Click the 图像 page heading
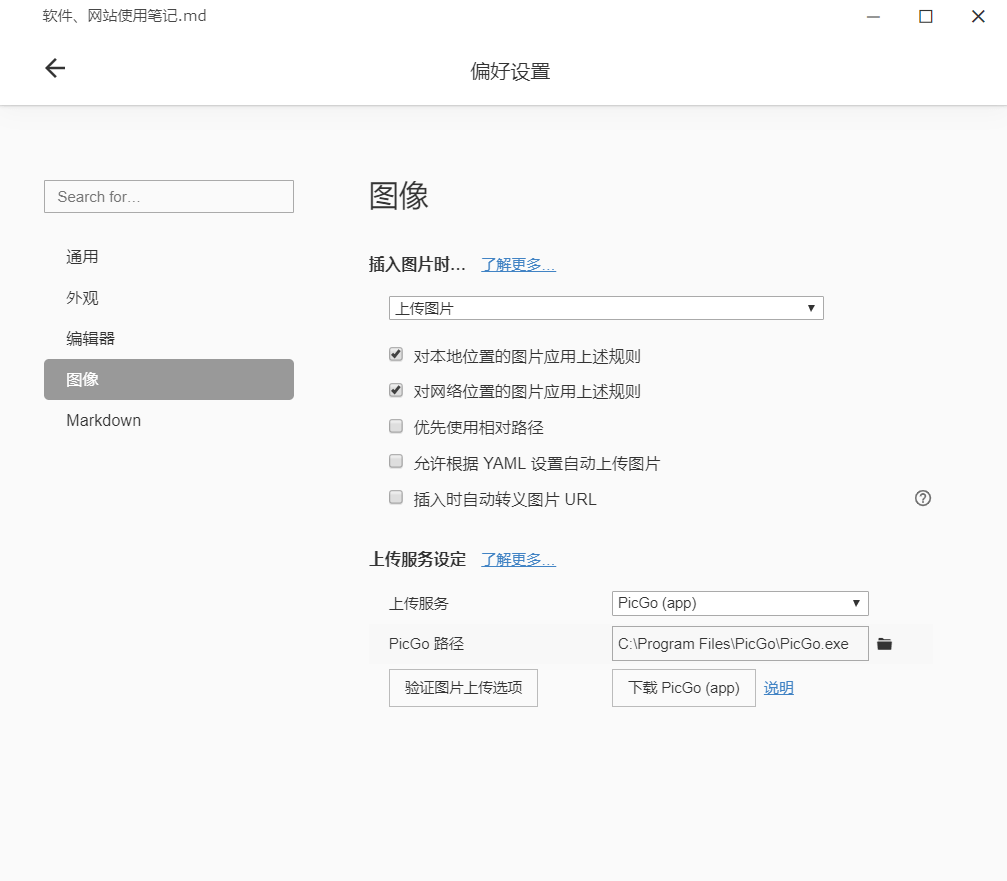The height and width of the screenshot is (881, 1007). point(399,195)
